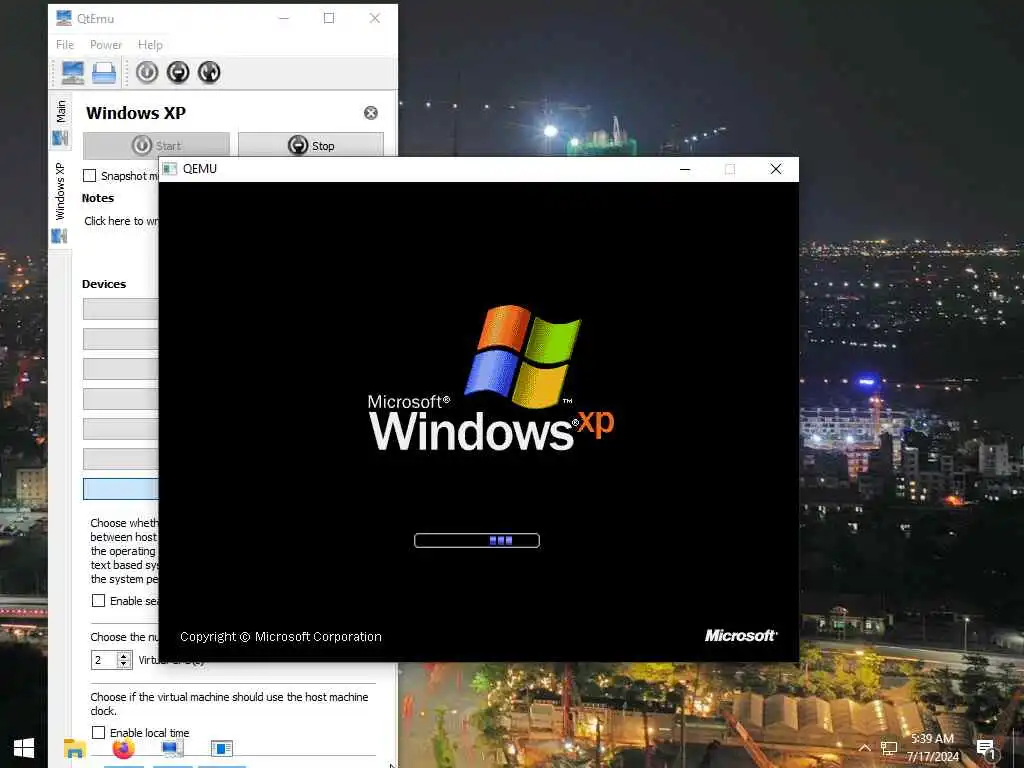Click the restart machine toolbar icon
This screenshot has width=1024, height=768.
209,72
